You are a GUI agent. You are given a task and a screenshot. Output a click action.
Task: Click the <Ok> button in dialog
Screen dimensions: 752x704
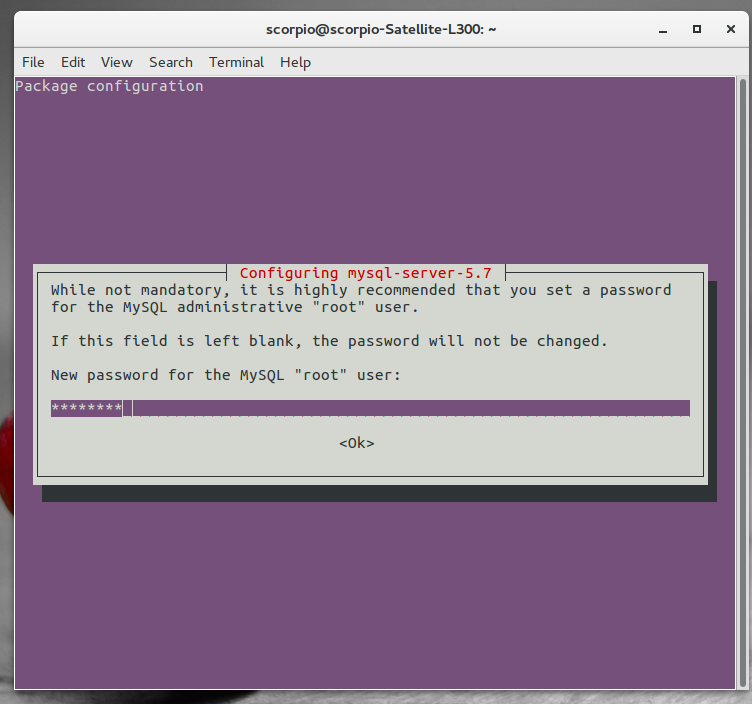(356, 443)
